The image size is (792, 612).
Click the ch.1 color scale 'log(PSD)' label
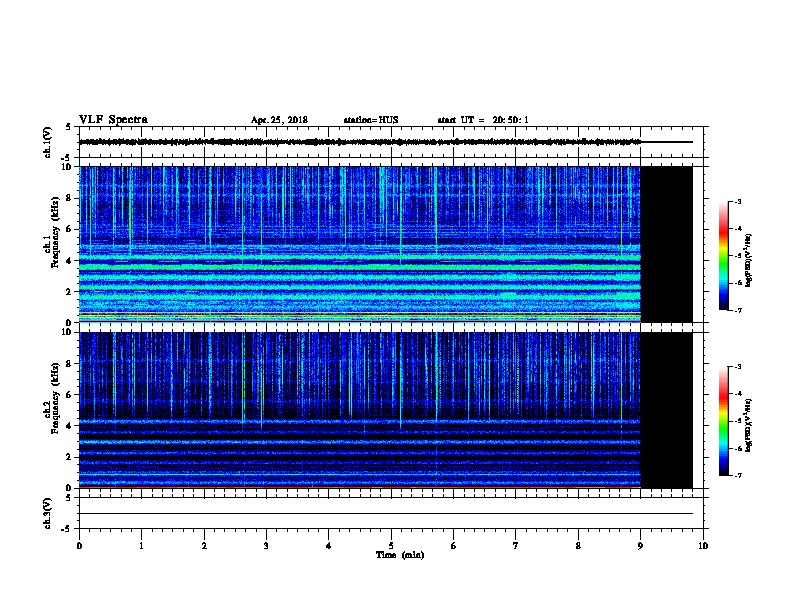[749, 260]
